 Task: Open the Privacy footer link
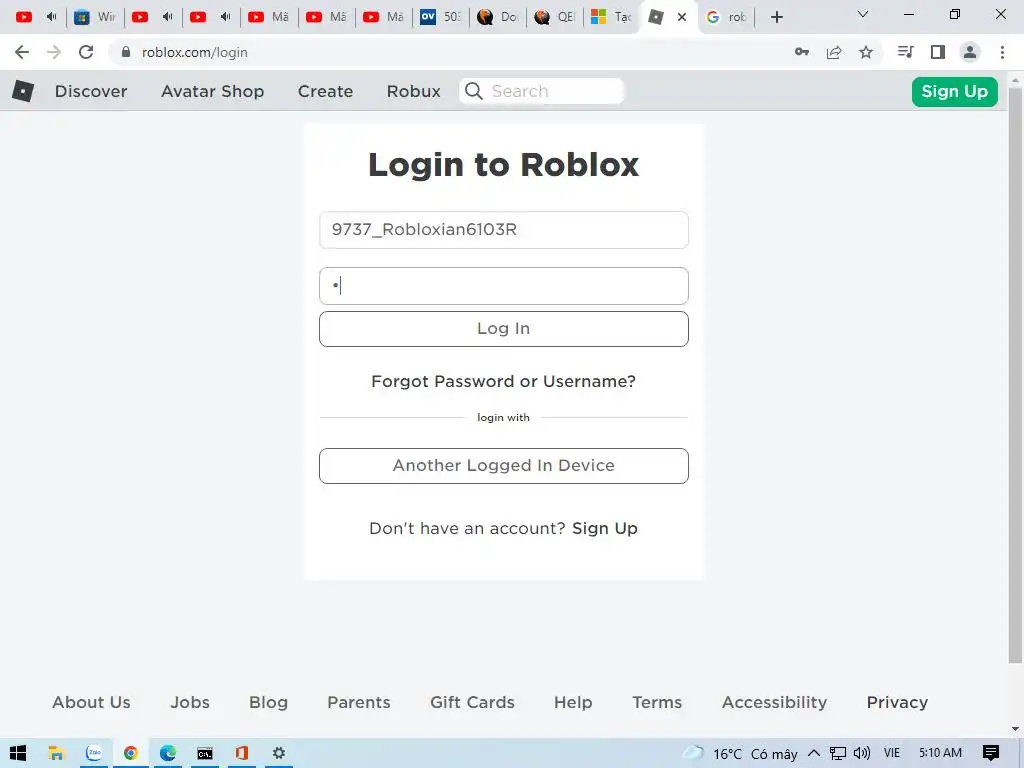[x=897, y=702]
